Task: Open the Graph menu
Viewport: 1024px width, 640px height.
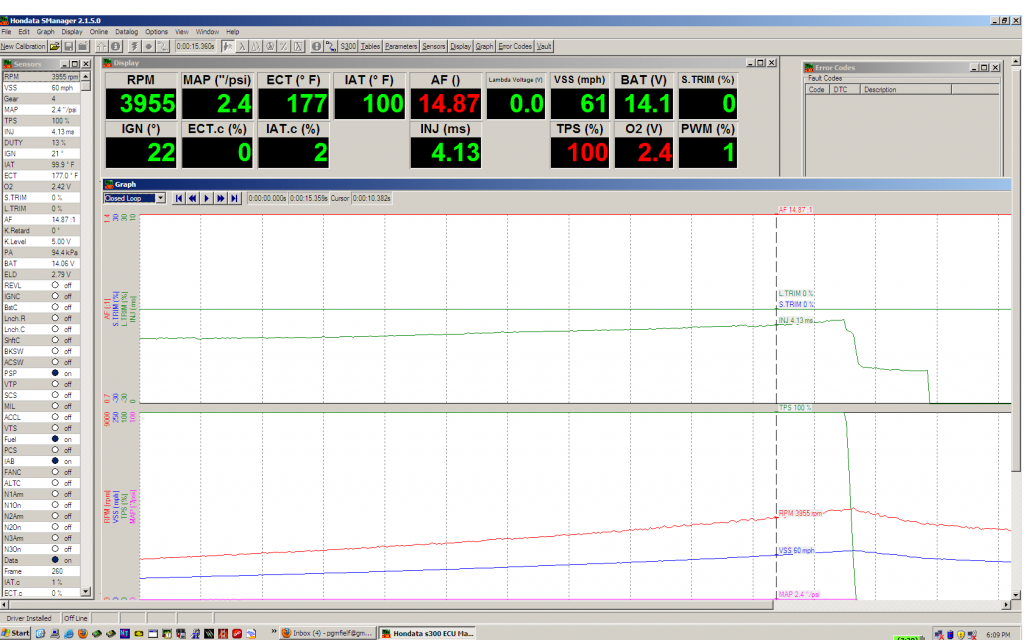Action: (x=45, y=31)
